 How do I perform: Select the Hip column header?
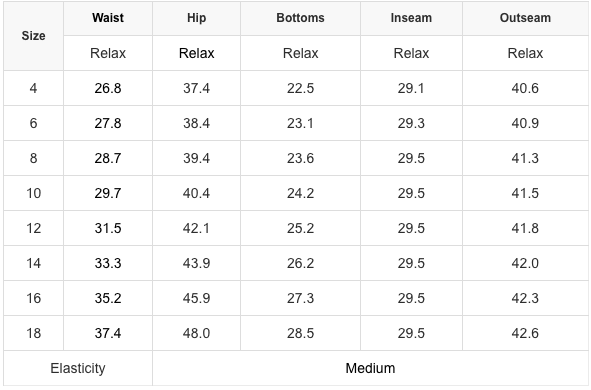click(196, 18)
